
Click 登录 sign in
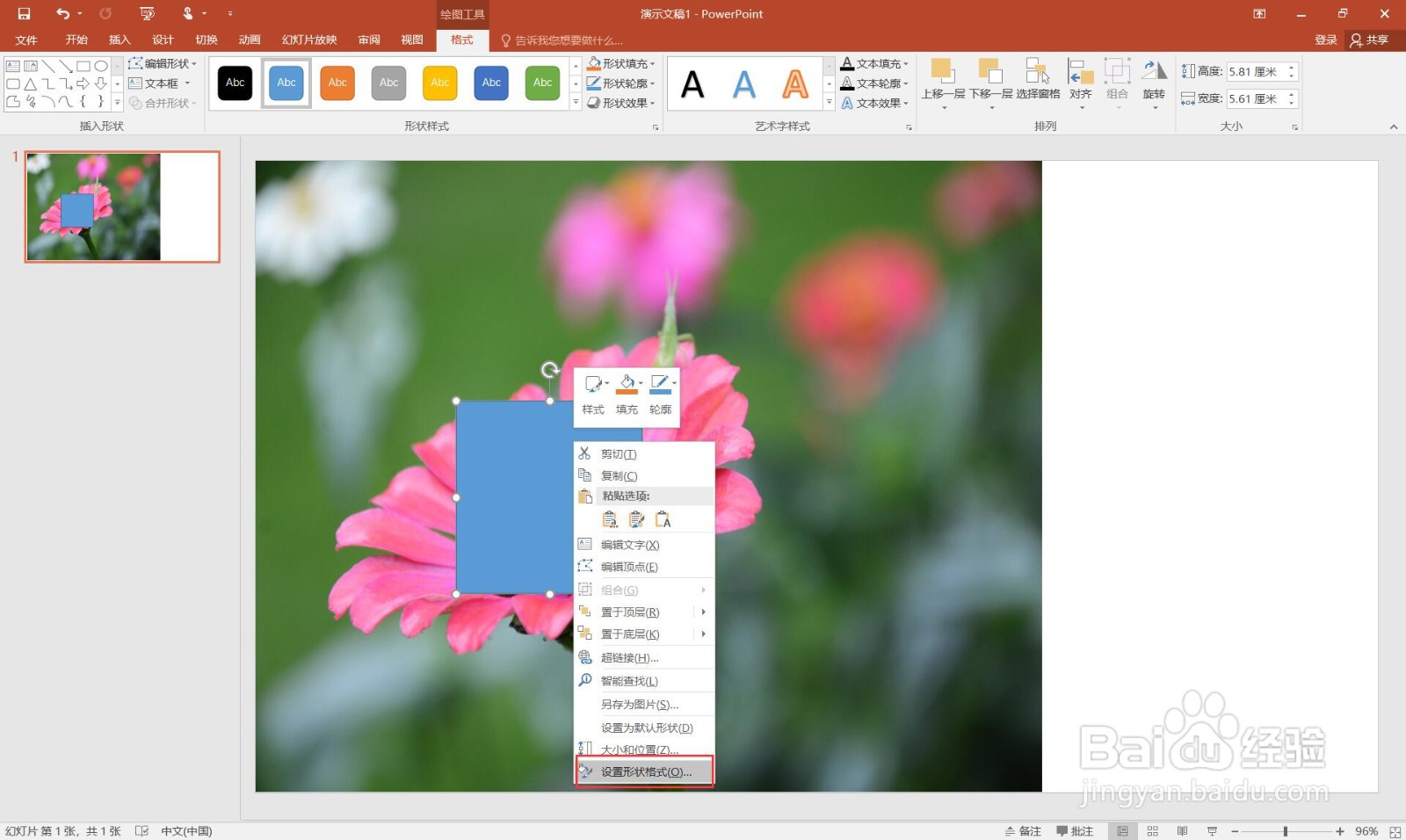[1325, 40]
